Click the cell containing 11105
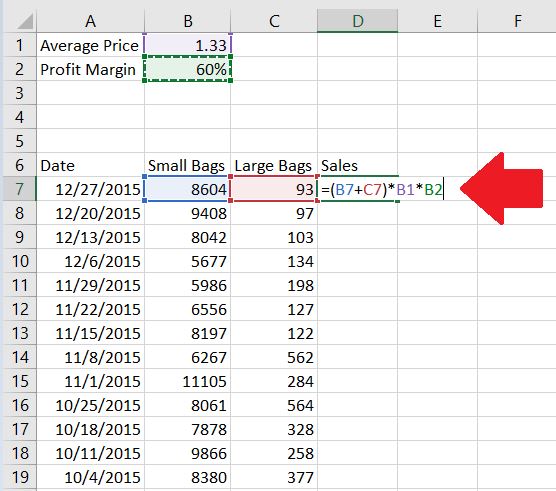 [188, 381]
